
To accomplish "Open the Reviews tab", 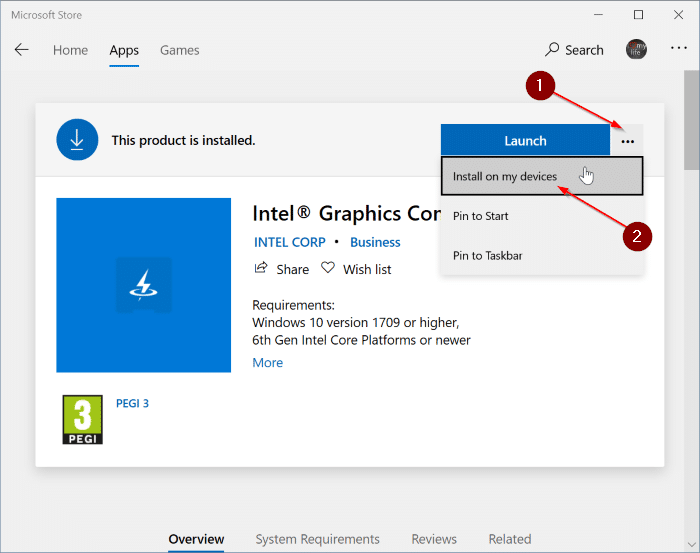I will tap(434, 539).
